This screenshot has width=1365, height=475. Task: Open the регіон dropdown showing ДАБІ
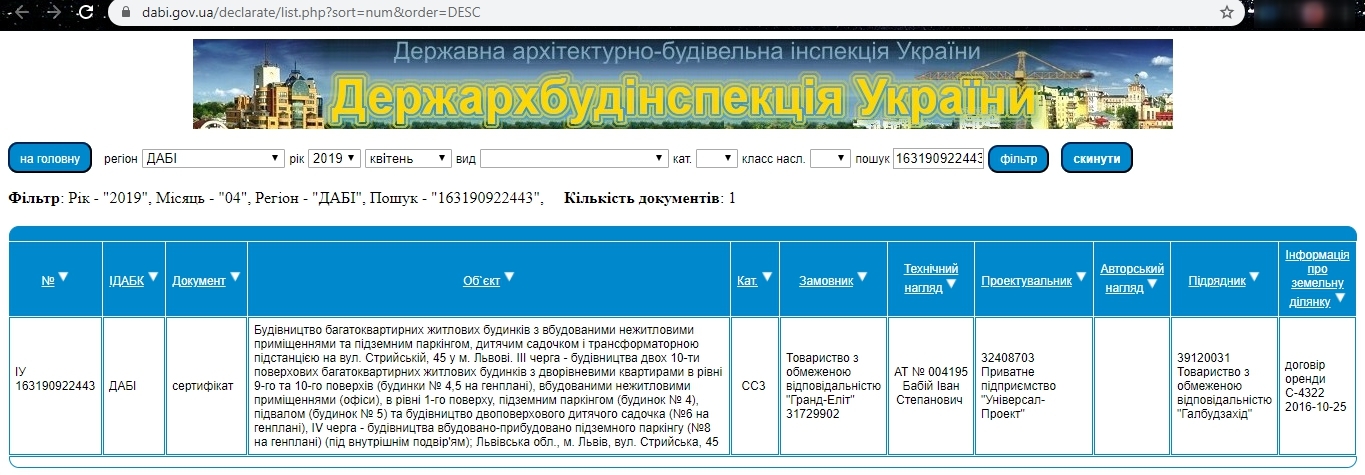[x=213, y=158]
